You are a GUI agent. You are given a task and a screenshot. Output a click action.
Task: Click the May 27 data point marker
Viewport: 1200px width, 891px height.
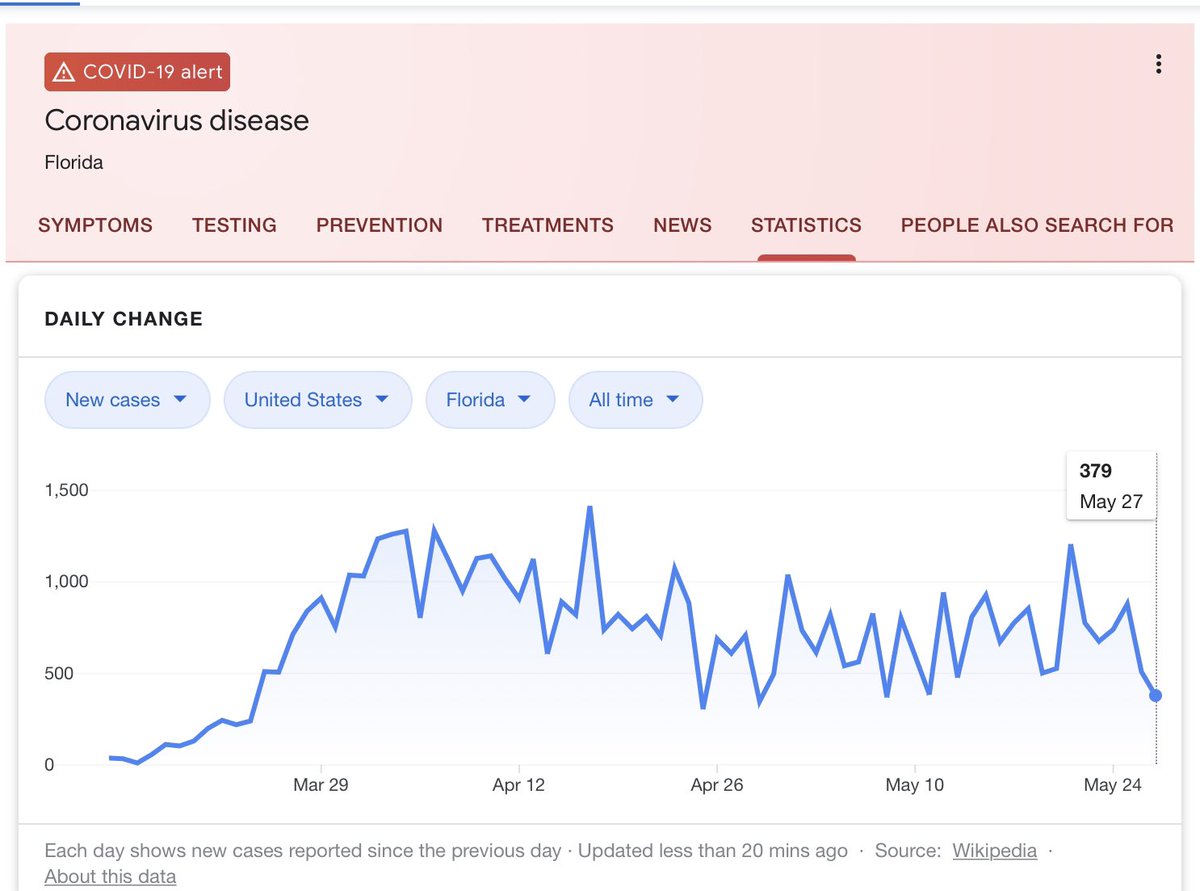(1155, 695)
